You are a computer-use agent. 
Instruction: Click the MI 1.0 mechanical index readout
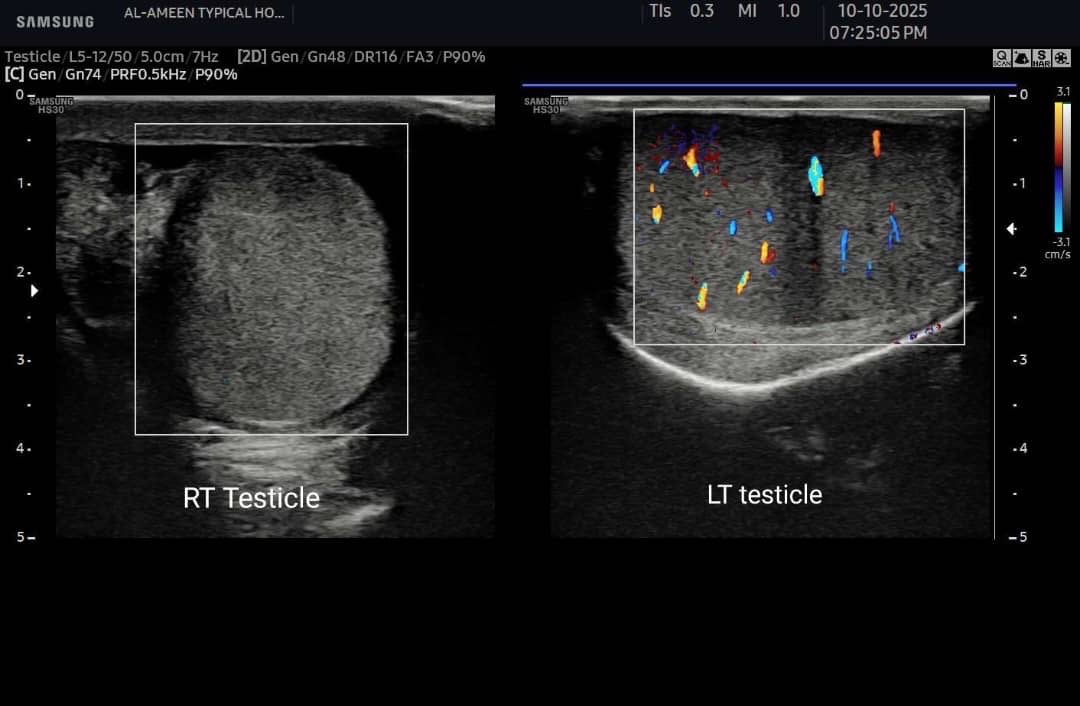pos(769,11)
